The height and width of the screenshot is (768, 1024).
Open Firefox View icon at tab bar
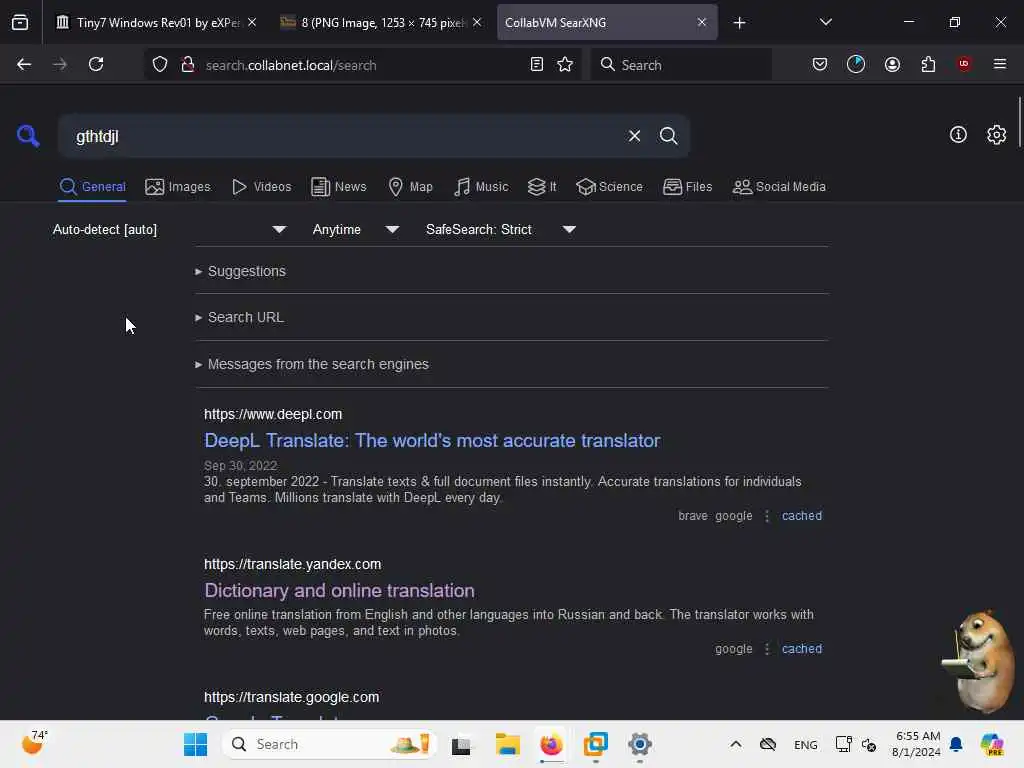pos(20,23)
